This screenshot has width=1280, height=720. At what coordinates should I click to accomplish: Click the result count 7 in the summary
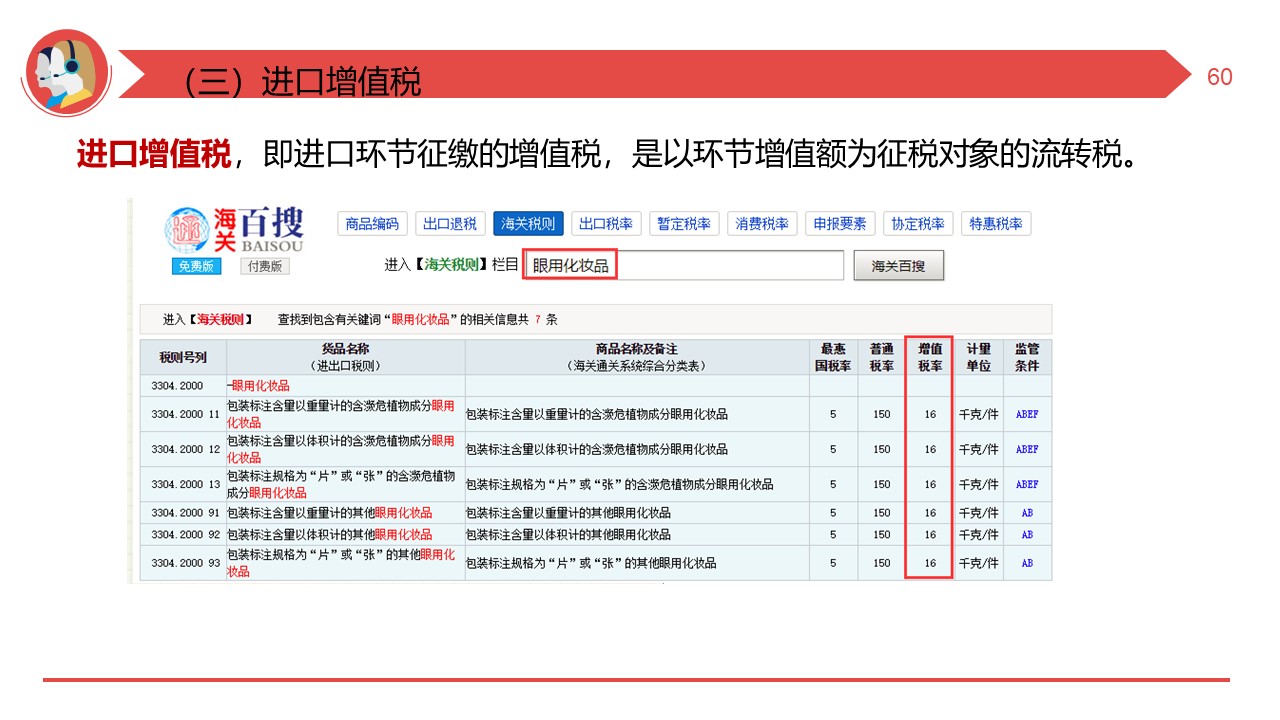click(x=538, y=320)
